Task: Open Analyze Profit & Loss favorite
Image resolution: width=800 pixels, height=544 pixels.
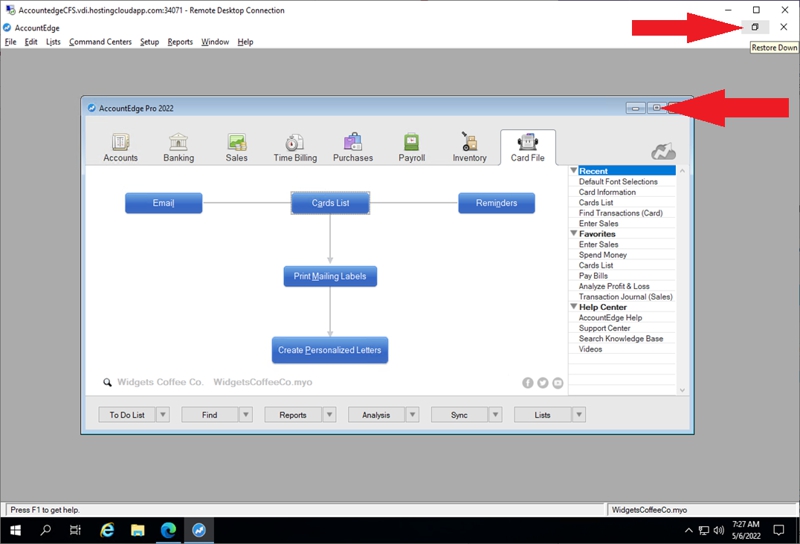Action: (614, 286)
